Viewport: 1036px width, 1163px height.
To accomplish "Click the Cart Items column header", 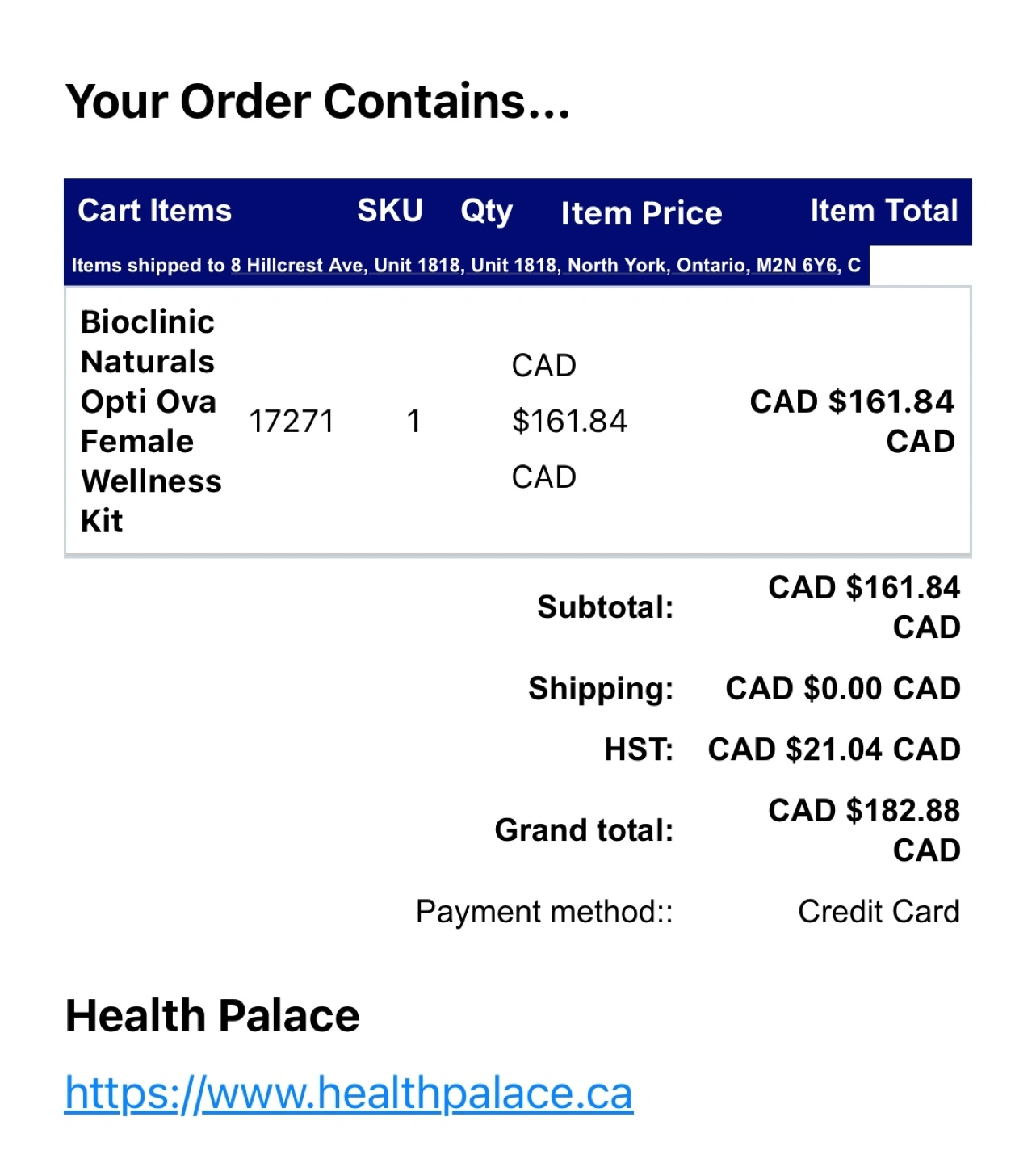I will (154, 211).
